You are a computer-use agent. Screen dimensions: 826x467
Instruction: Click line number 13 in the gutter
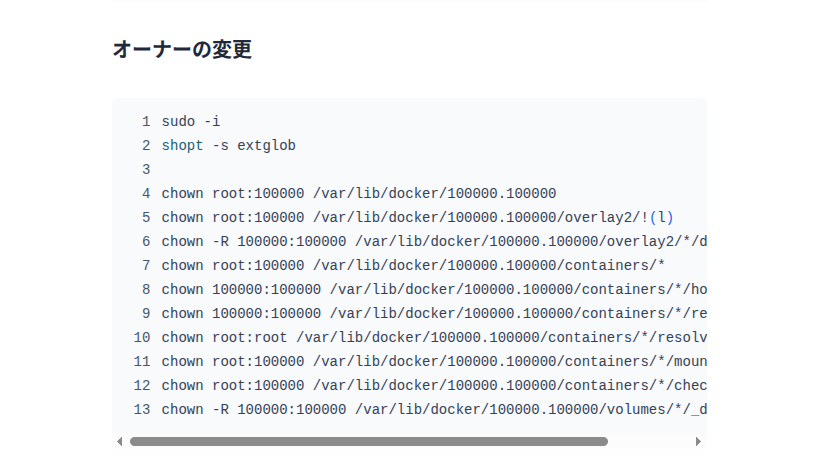point(141,410)
